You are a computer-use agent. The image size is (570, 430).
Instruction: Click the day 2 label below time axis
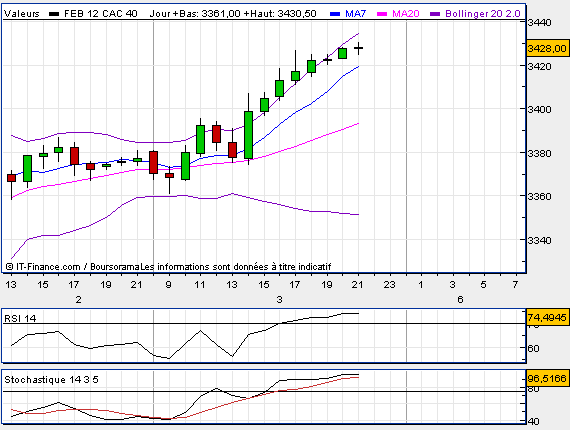[x=78, y=300]
